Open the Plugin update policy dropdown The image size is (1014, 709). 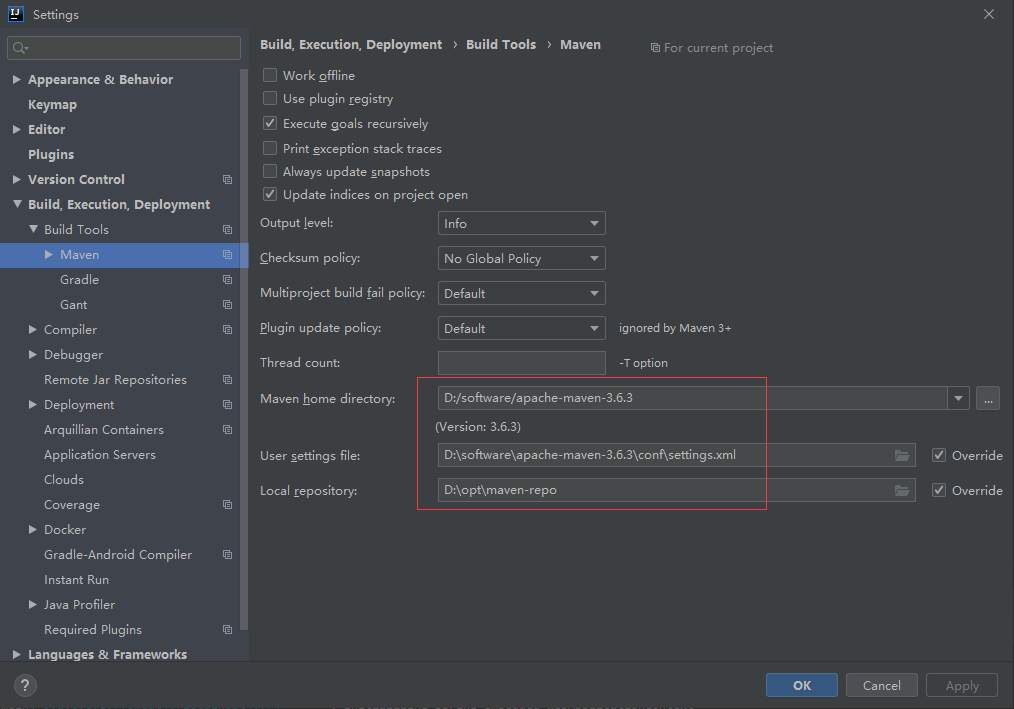(521, 328)
